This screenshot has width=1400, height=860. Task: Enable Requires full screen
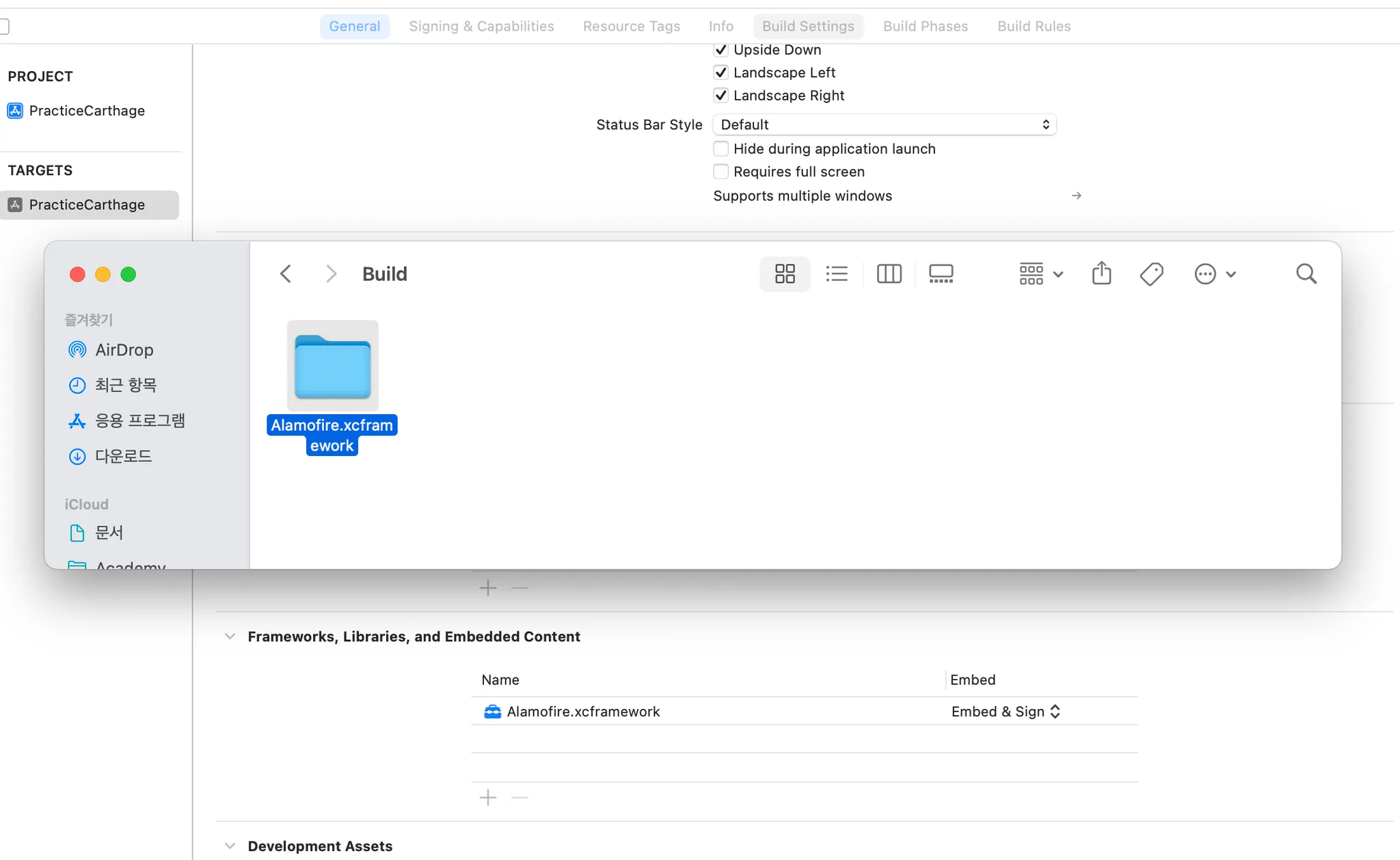tap(721, 171)
